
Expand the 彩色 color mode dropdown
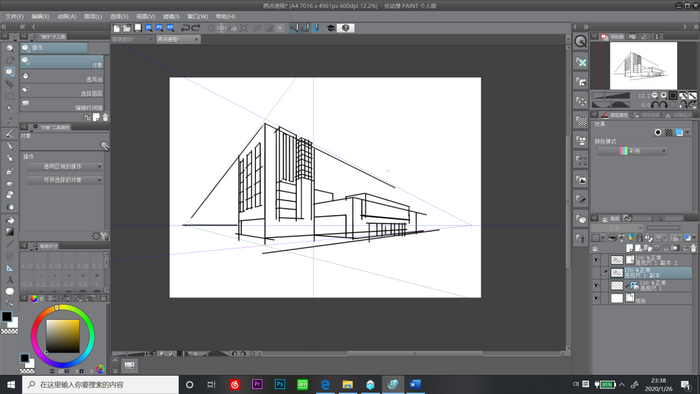pyautogui.click(x=633, y=151)
